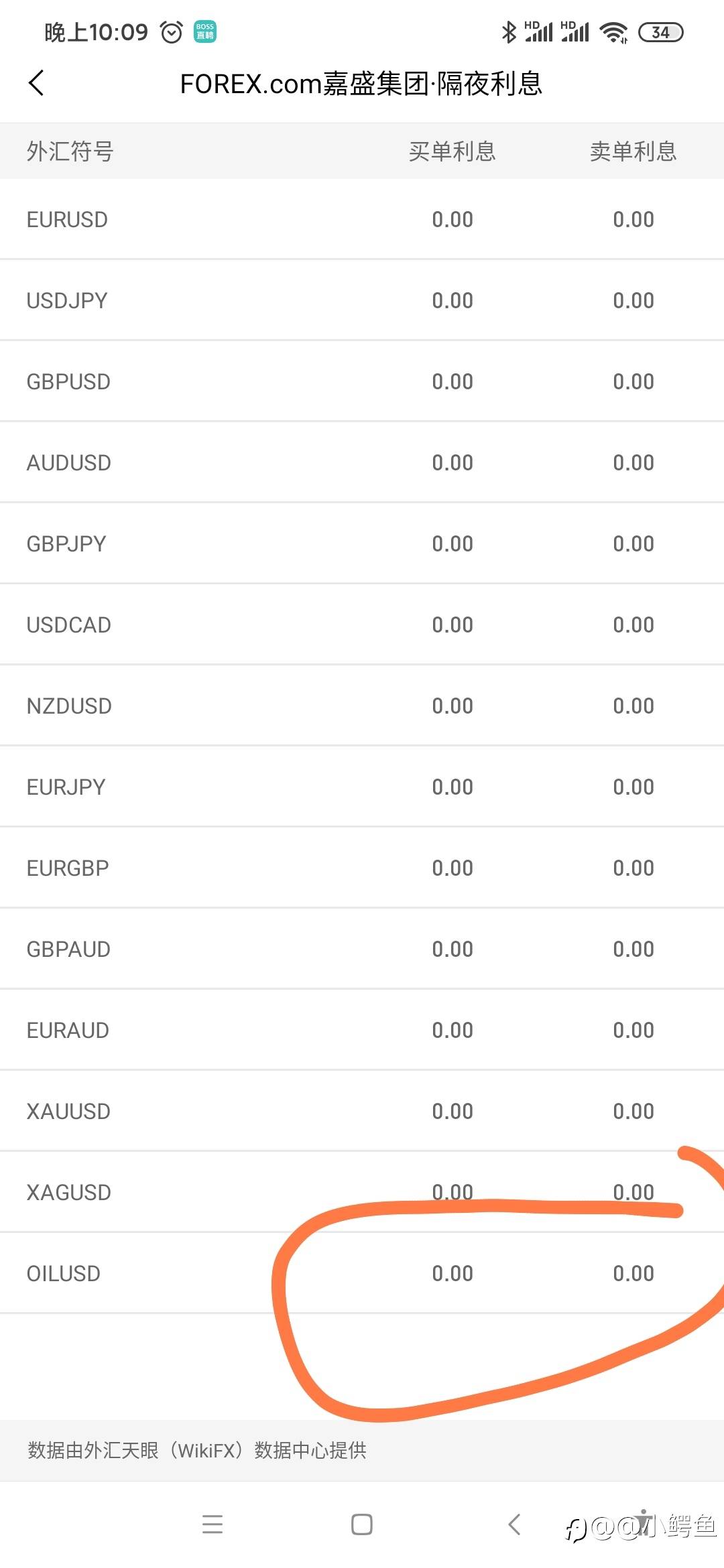This screenshot has width=724, height=1568.
Task: Tap the alarm clock status icon
Action: 172,32
